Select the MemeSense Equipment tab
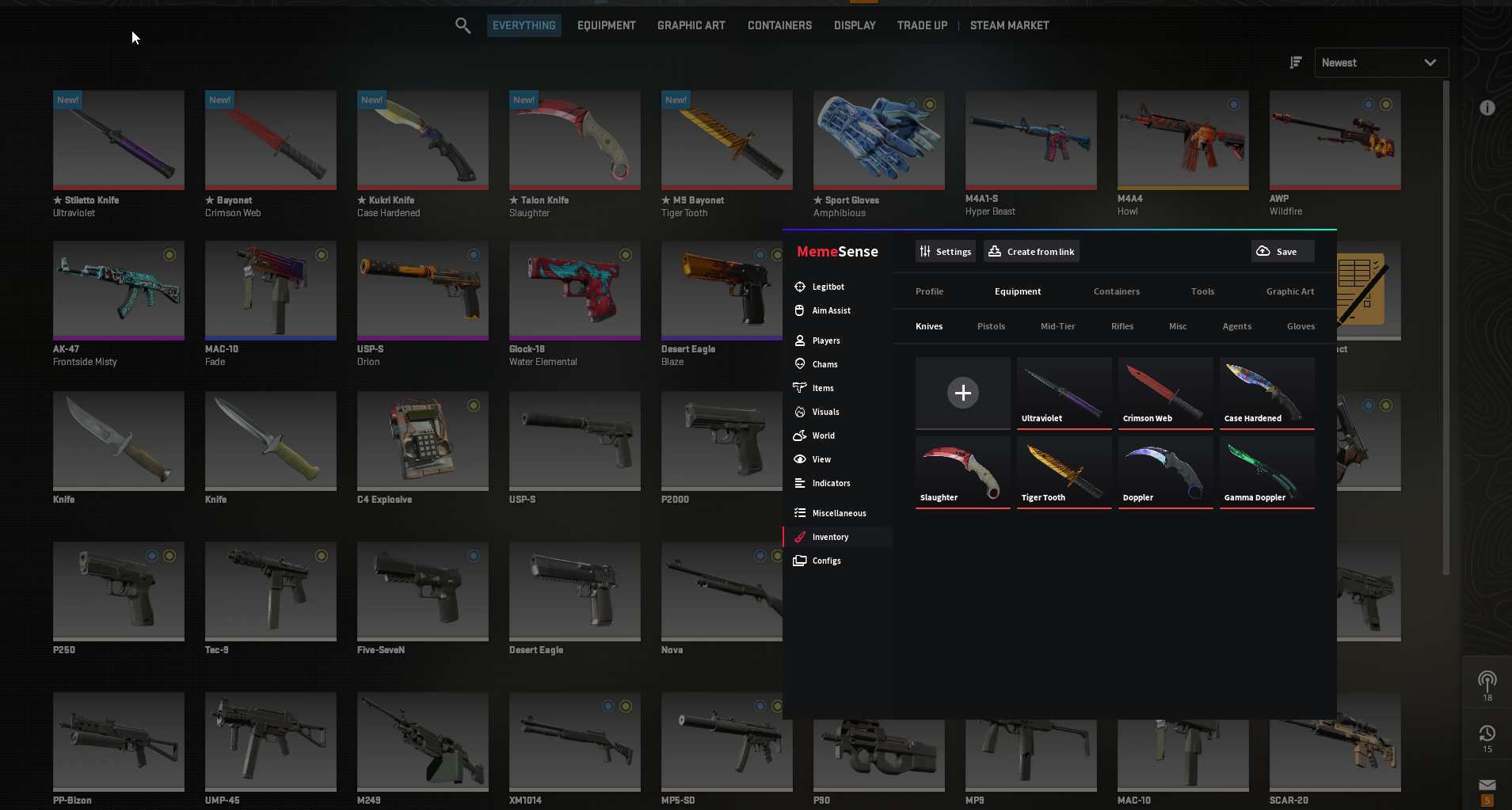Screen dimensions: 1512x810 (1018, 291)
